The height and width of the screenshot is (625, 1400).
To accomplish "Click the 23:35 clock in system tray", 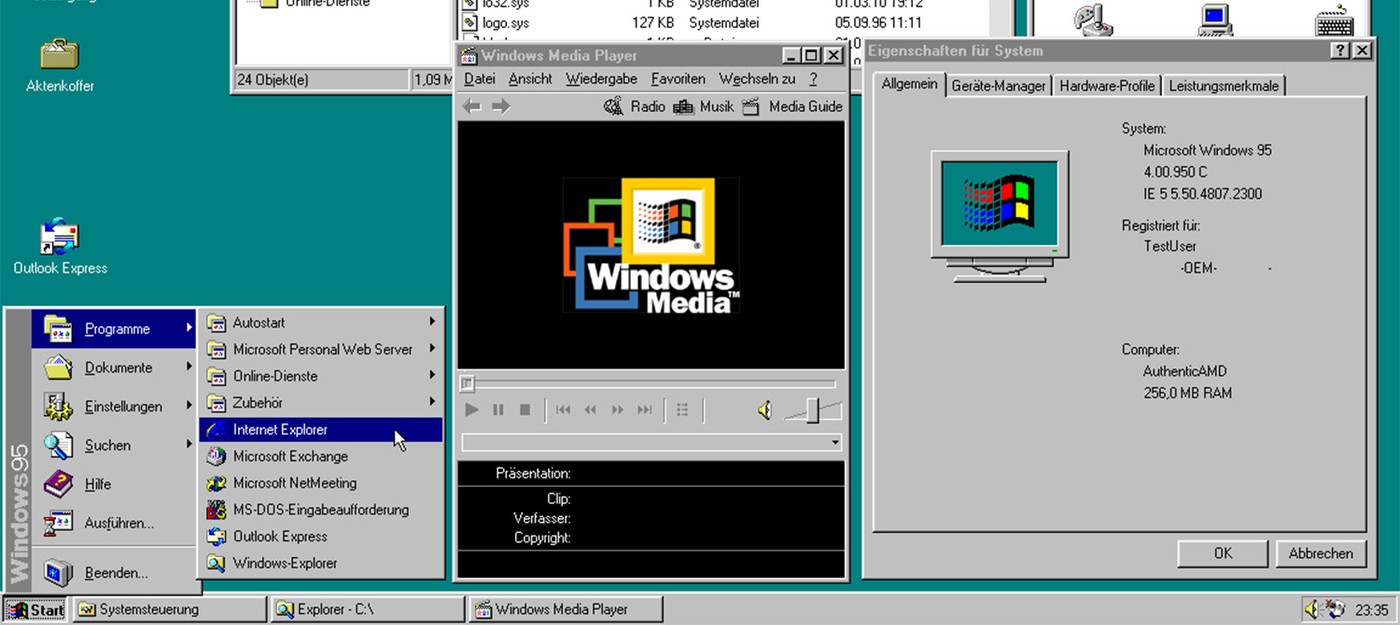I will pyautogui.click(x=1371, y=610).
